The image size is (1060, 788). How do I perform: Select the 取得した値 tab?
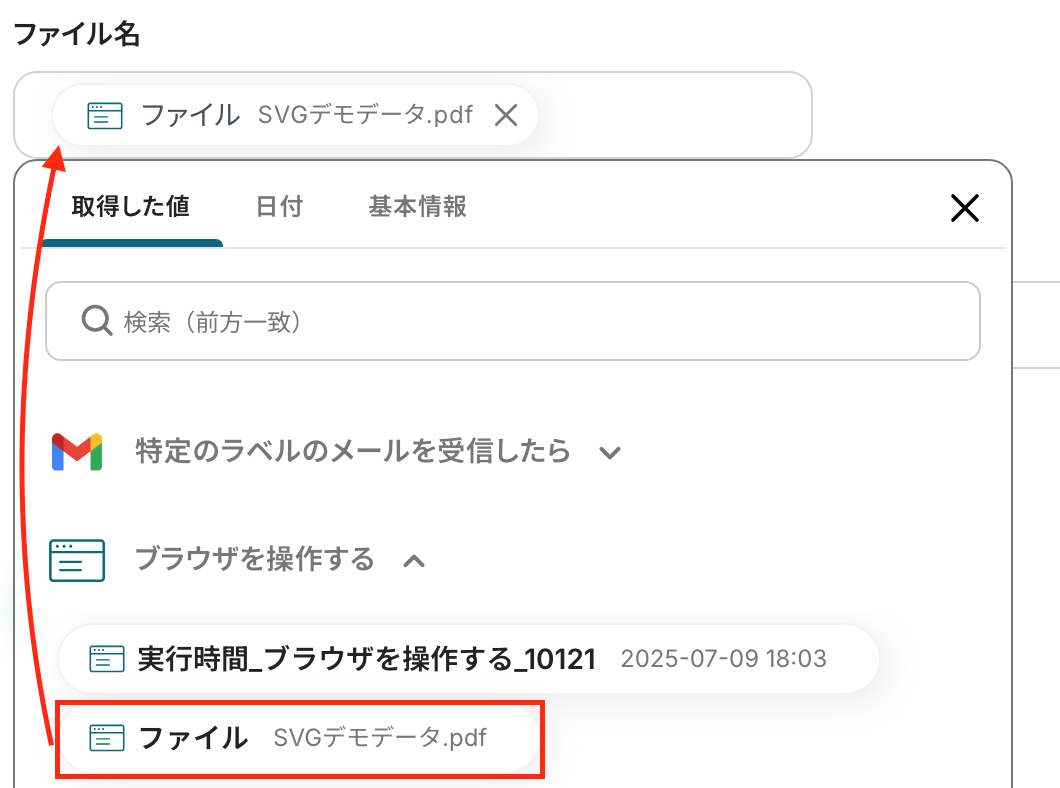pos(131,207)
